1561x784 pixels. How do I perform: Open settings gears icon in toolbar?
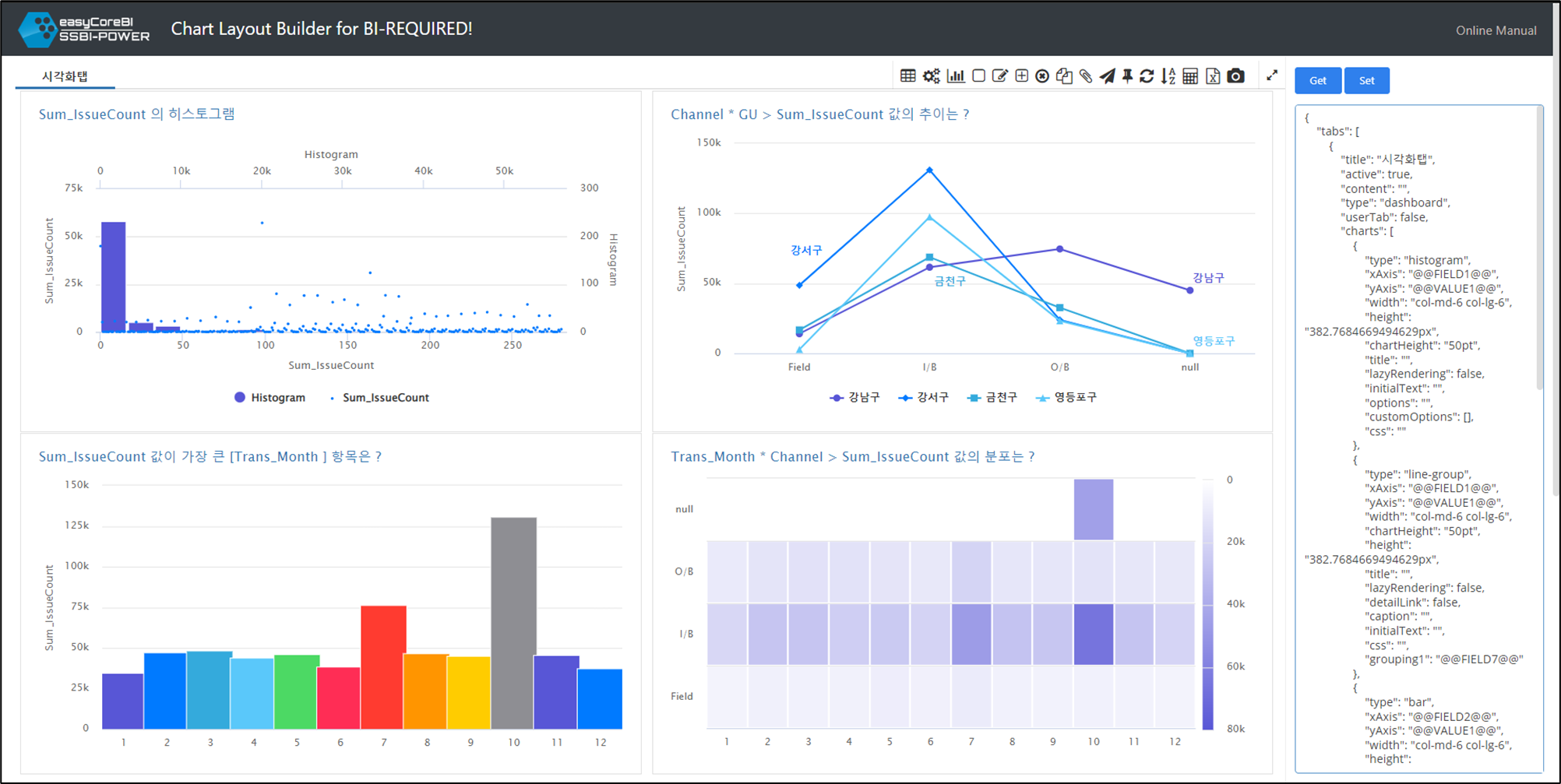tap(932, 76)
